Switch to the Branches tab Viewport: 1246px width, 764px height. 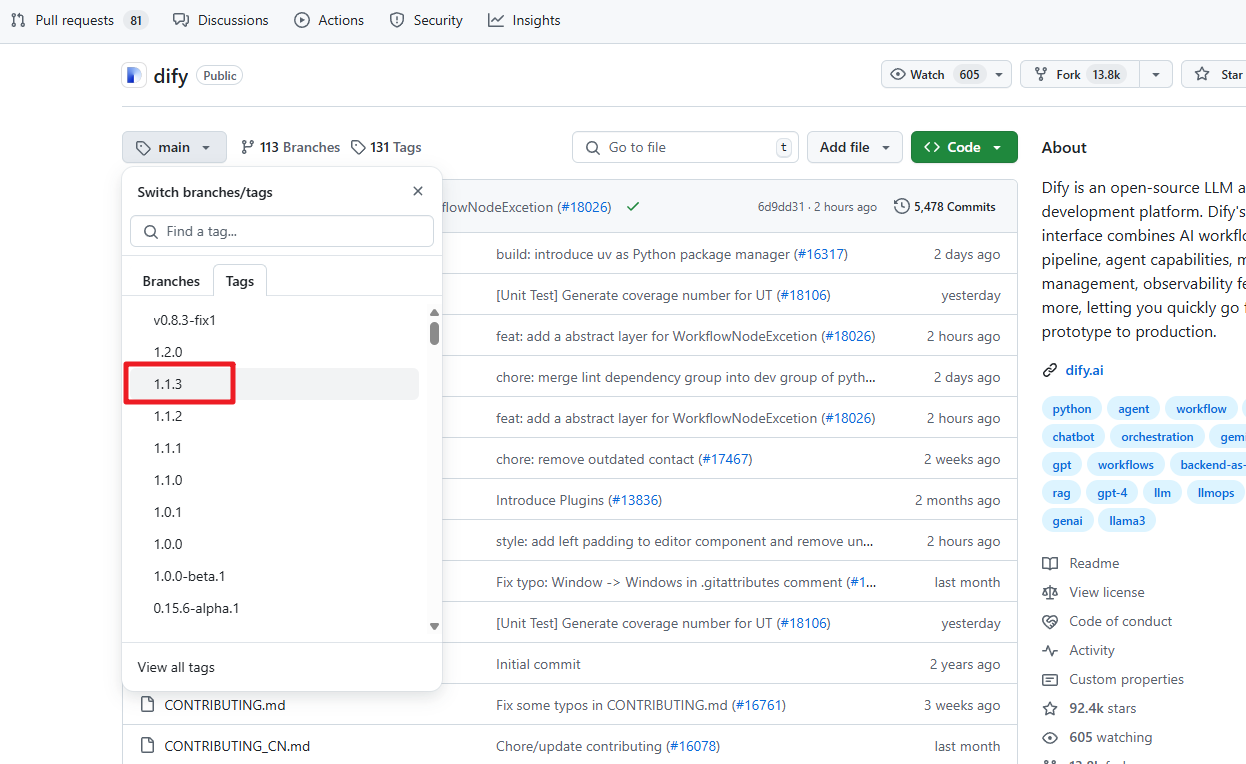171,281
